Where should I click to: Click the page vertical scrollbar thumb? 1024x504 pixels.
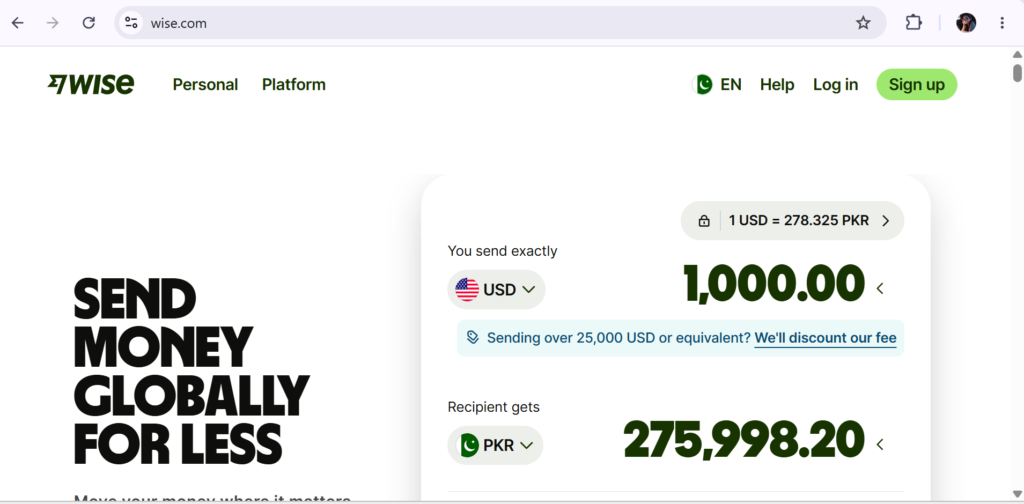tap(1017, 72)
